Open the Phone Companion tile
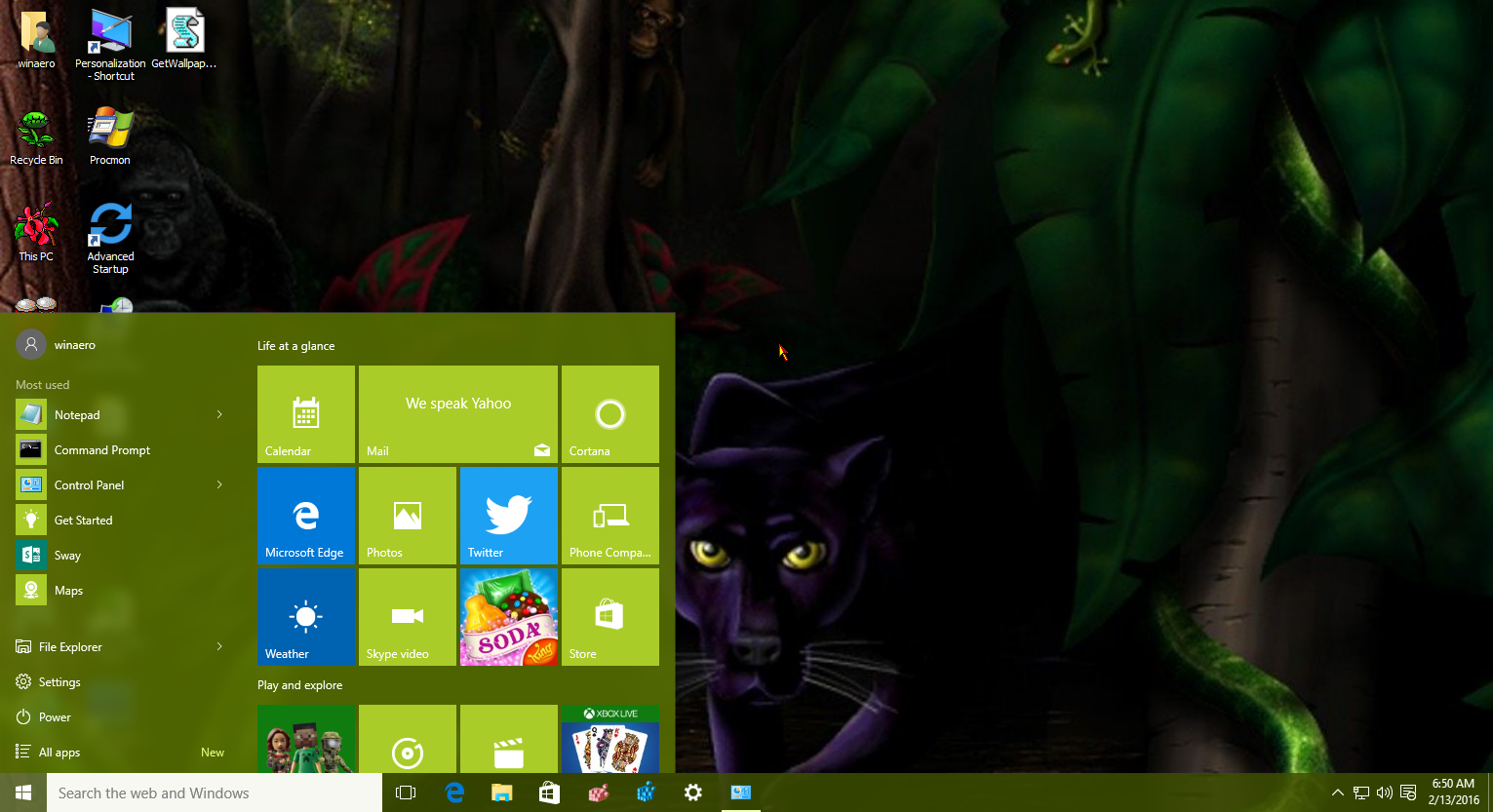The width and height of the screenshot is (1493, 812). (610, 516)
